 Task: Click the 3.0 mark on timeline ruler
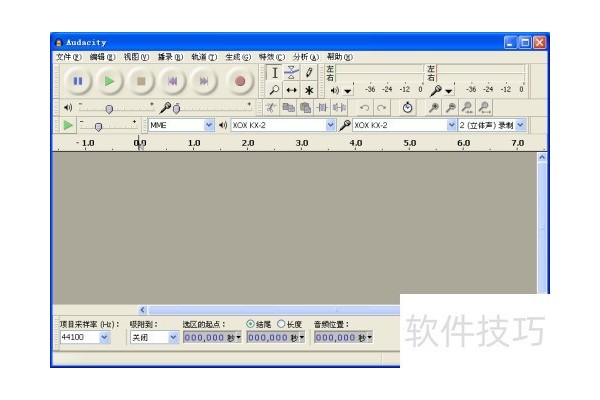tap(302, 143)
